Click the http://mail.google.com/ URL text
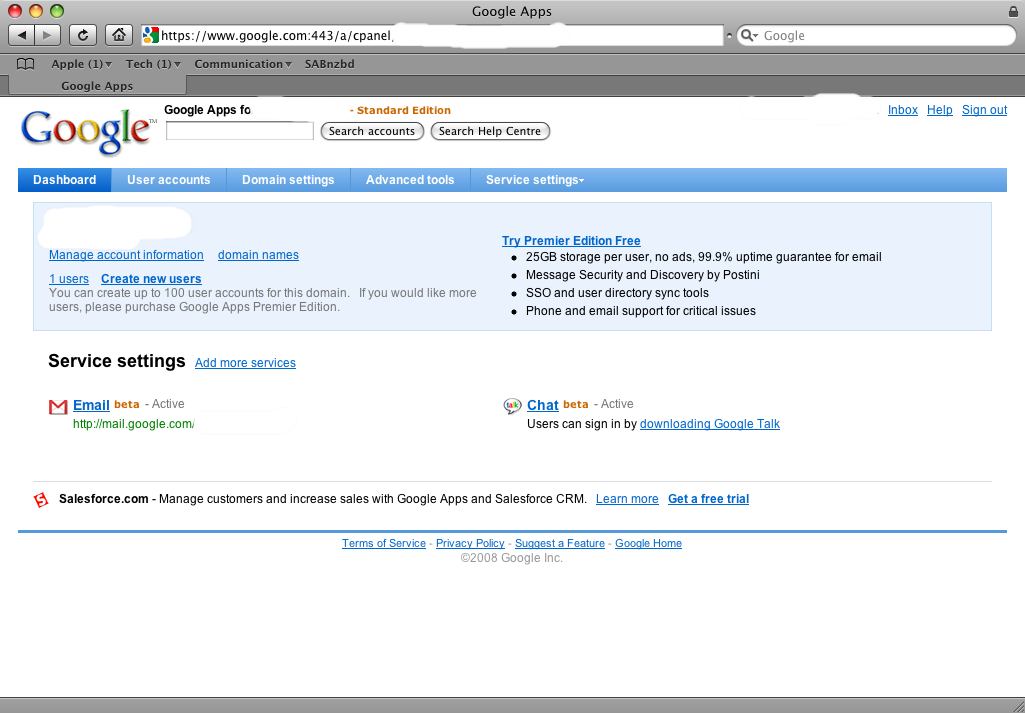This screenshot has height=713, width=1025. (133, 424)
